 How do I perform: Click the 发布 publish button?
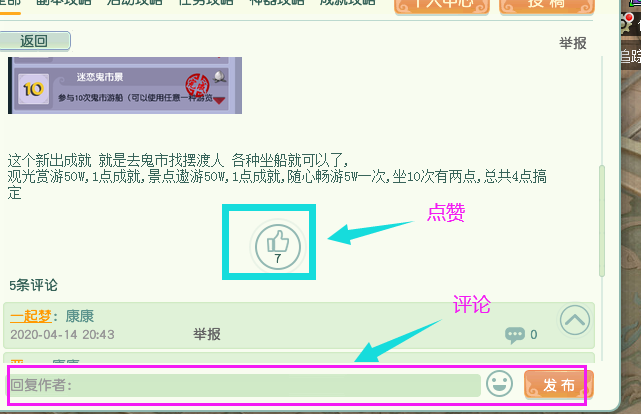click(558, 385)
